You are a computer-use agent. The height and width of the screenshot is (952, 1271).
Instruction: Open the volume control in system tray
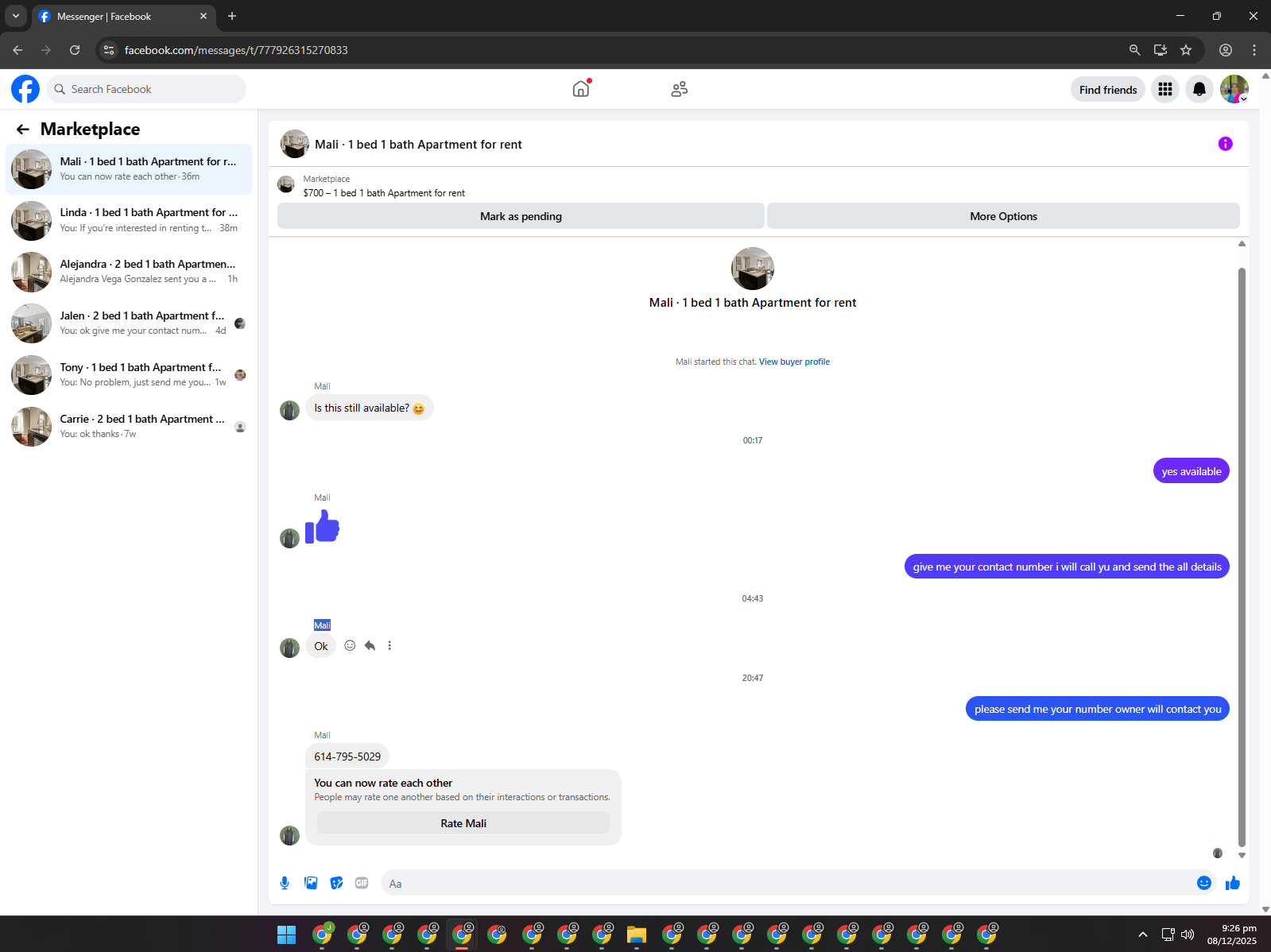[x=1188, y=935]
